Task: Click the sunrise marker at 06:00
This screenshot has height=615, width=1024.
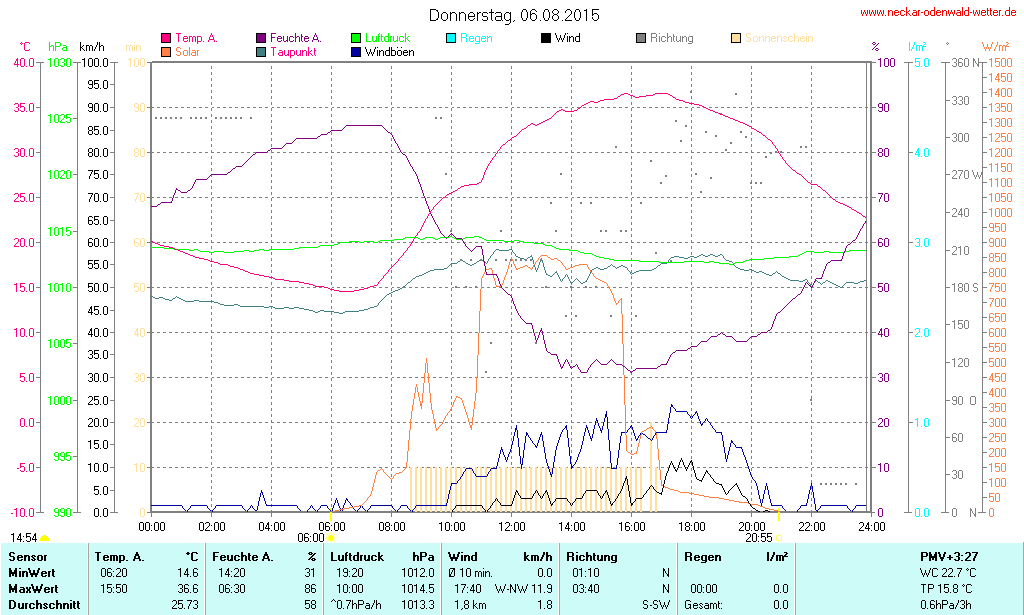Action: (x=331, y=538)
